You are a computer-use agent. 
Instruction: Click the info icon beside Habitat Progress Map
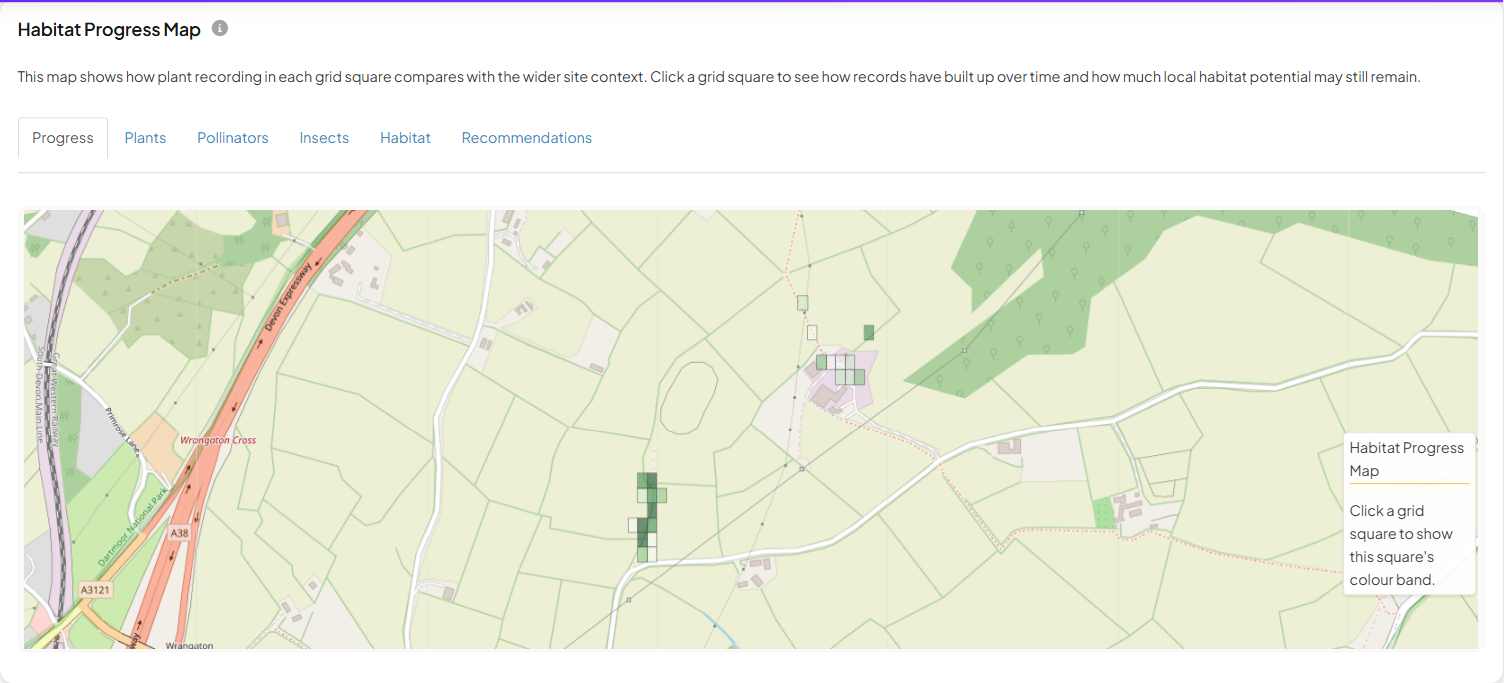coord(220,28)
